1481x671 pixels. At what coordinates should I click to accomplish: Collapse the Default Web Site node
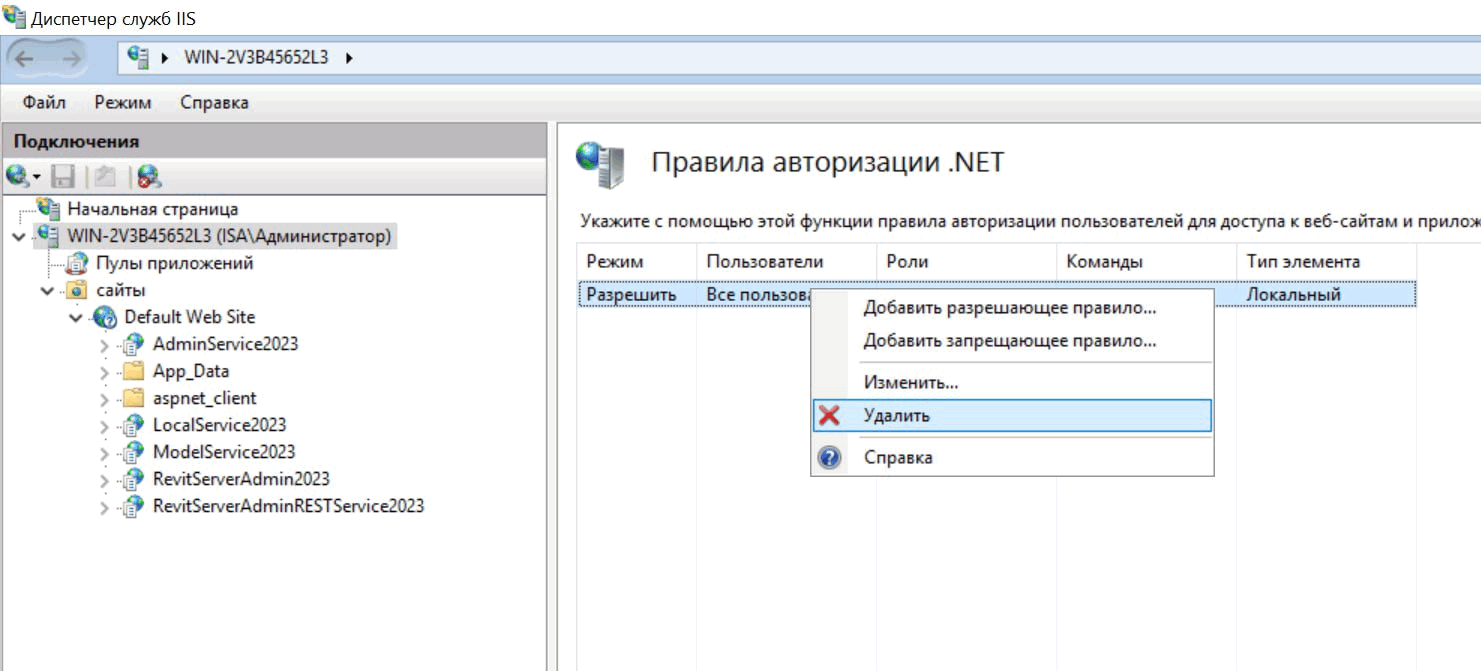point(77,317)
